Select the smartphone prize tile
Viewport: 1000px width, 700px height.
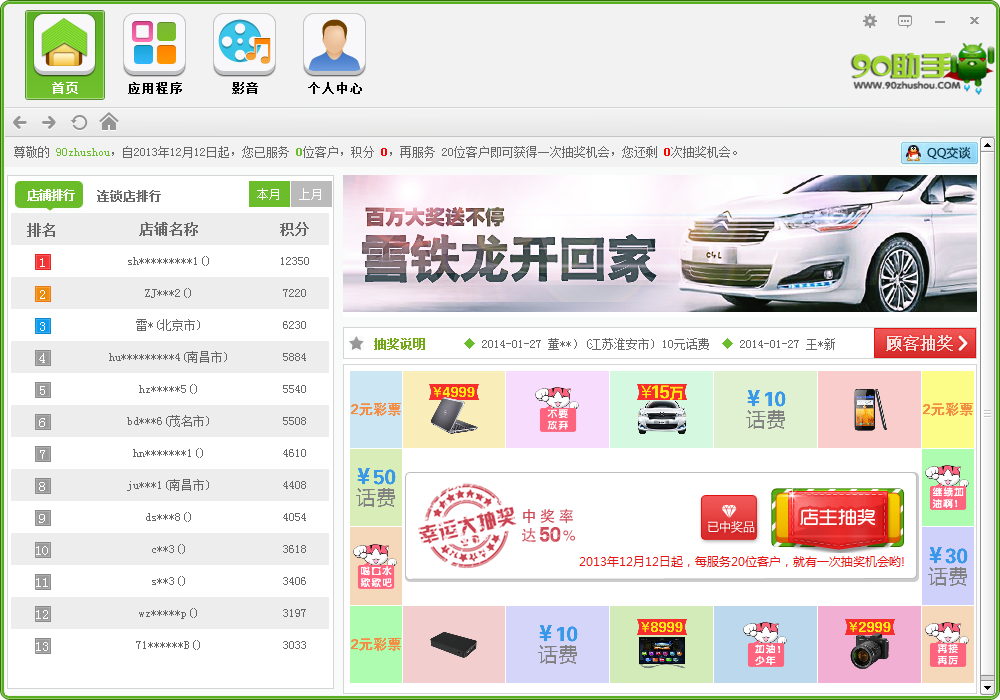869,409
